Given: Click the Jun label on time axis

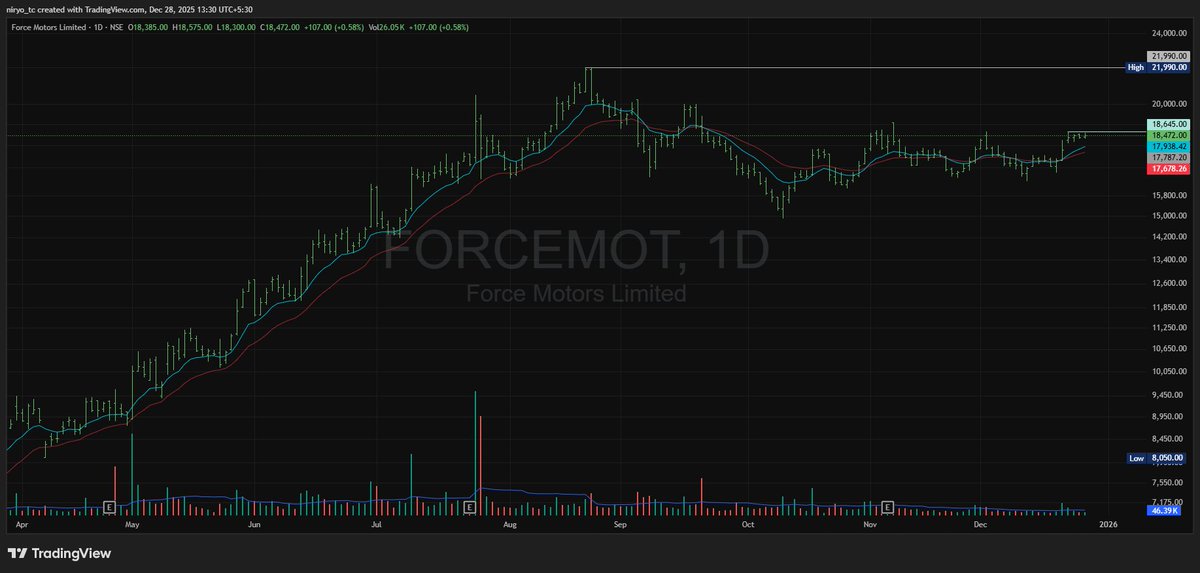Looking at the screenshot, I should [x=254, y=523].
